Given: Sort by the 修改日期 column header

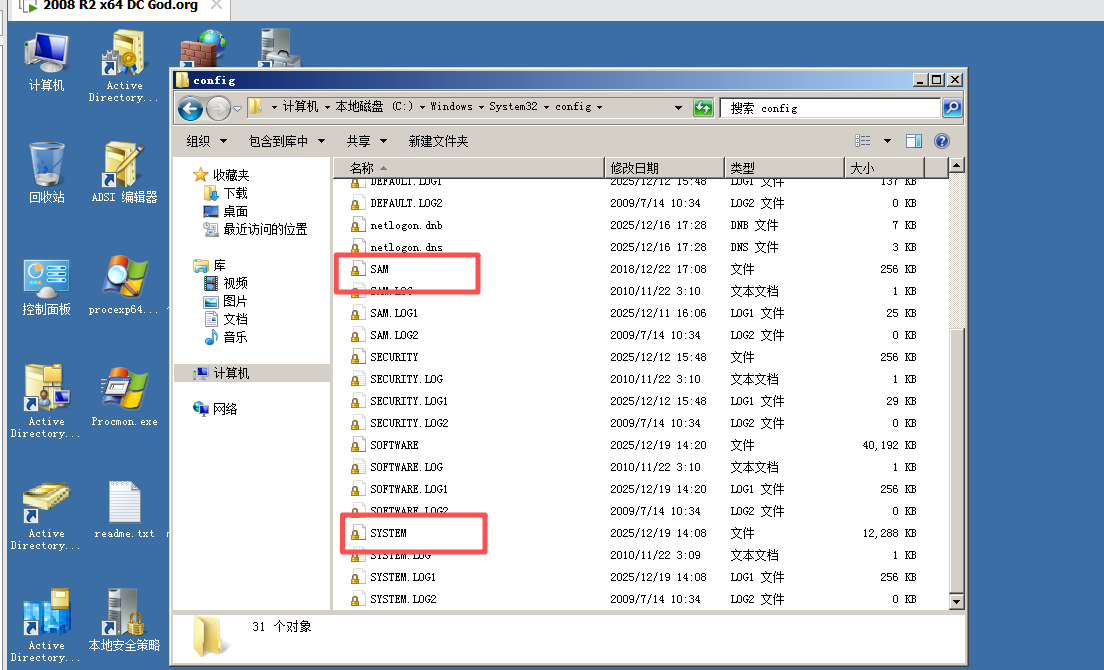Looking at the screenshot, I should (x=665, y=168).
